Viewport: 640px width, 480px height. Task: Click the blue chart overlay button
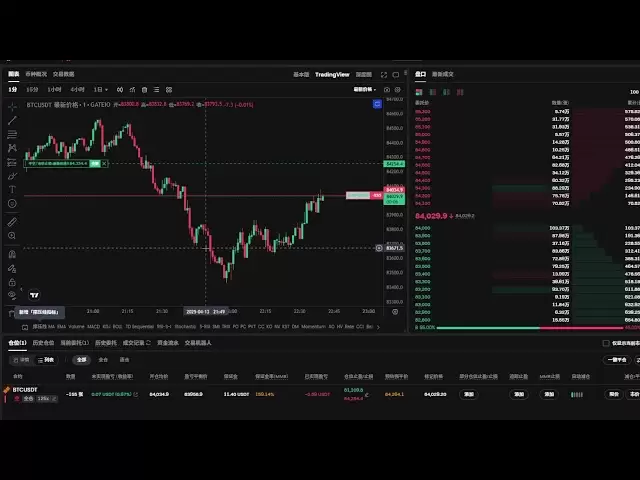[377, 104]
